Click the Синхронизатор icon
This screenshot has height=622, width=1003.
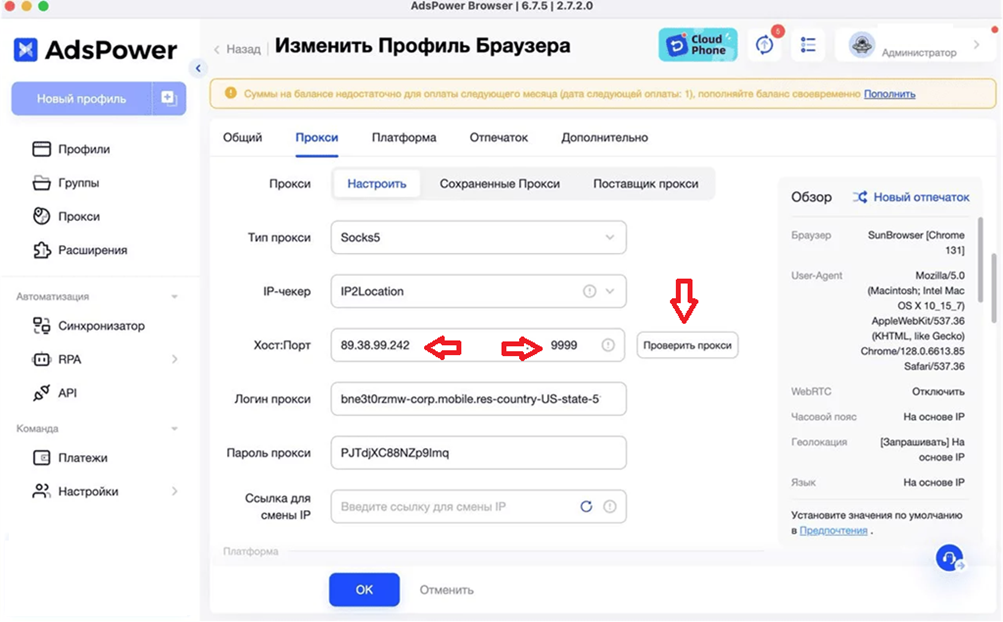42,326
